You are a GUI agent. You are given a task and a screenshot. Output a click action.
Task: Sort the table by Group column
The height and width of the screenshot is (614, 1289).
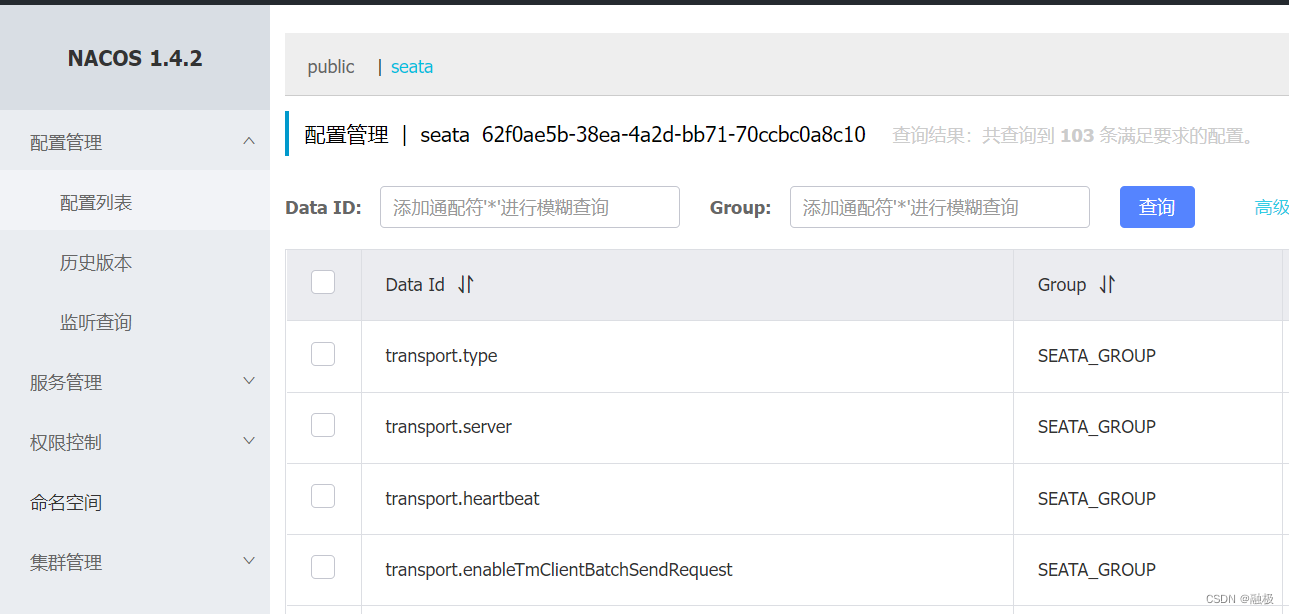pyautogui.click(x=1106, y=284)
